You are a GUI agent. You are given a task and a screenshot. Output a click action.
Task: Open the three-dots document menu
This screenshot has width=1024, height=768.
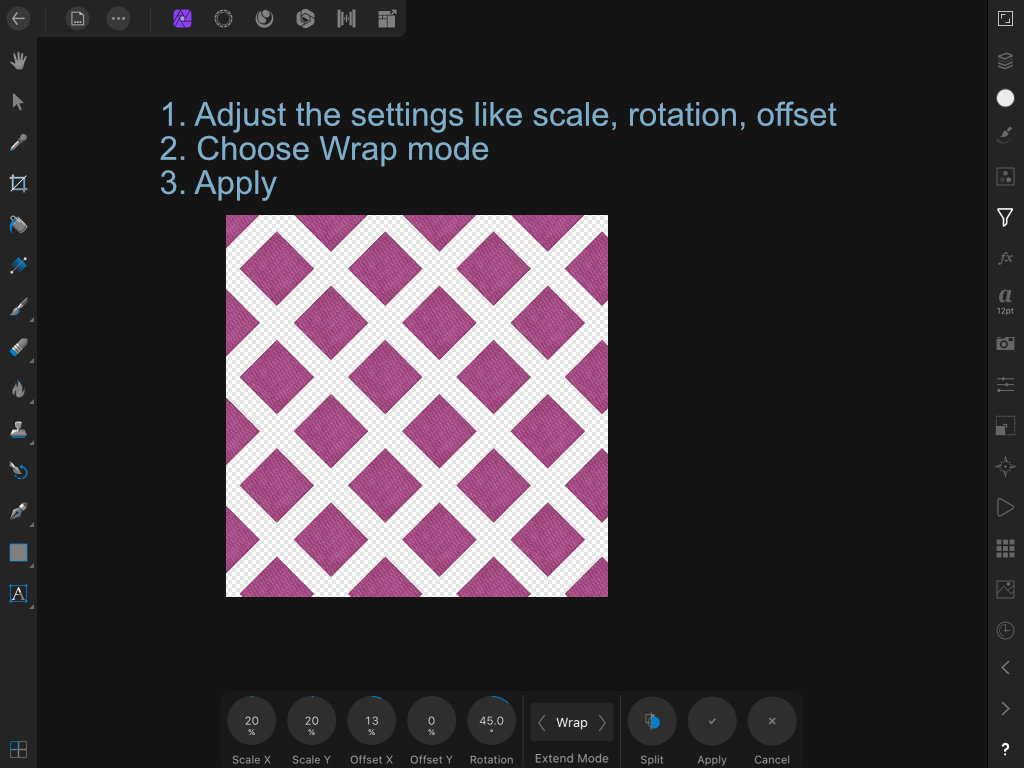point(118,18)
